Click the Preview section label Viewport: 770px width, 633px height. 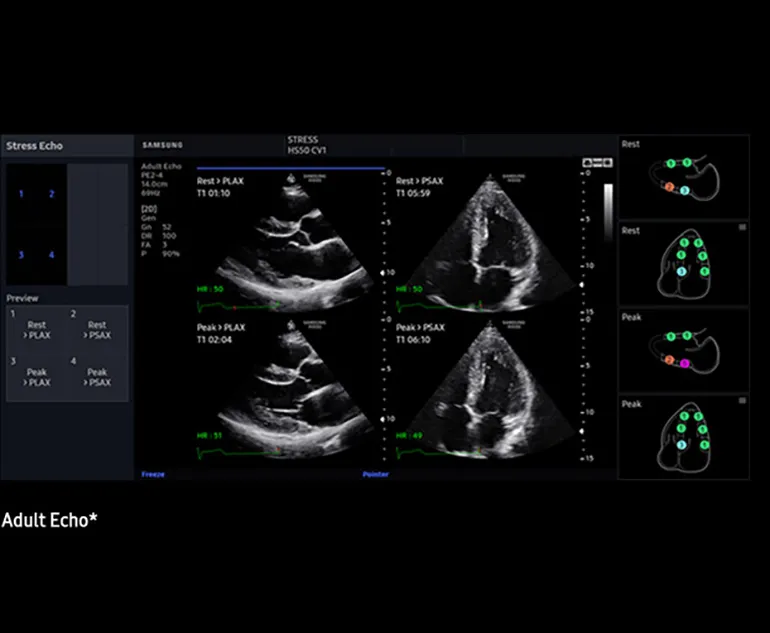[x=23, y=298]
